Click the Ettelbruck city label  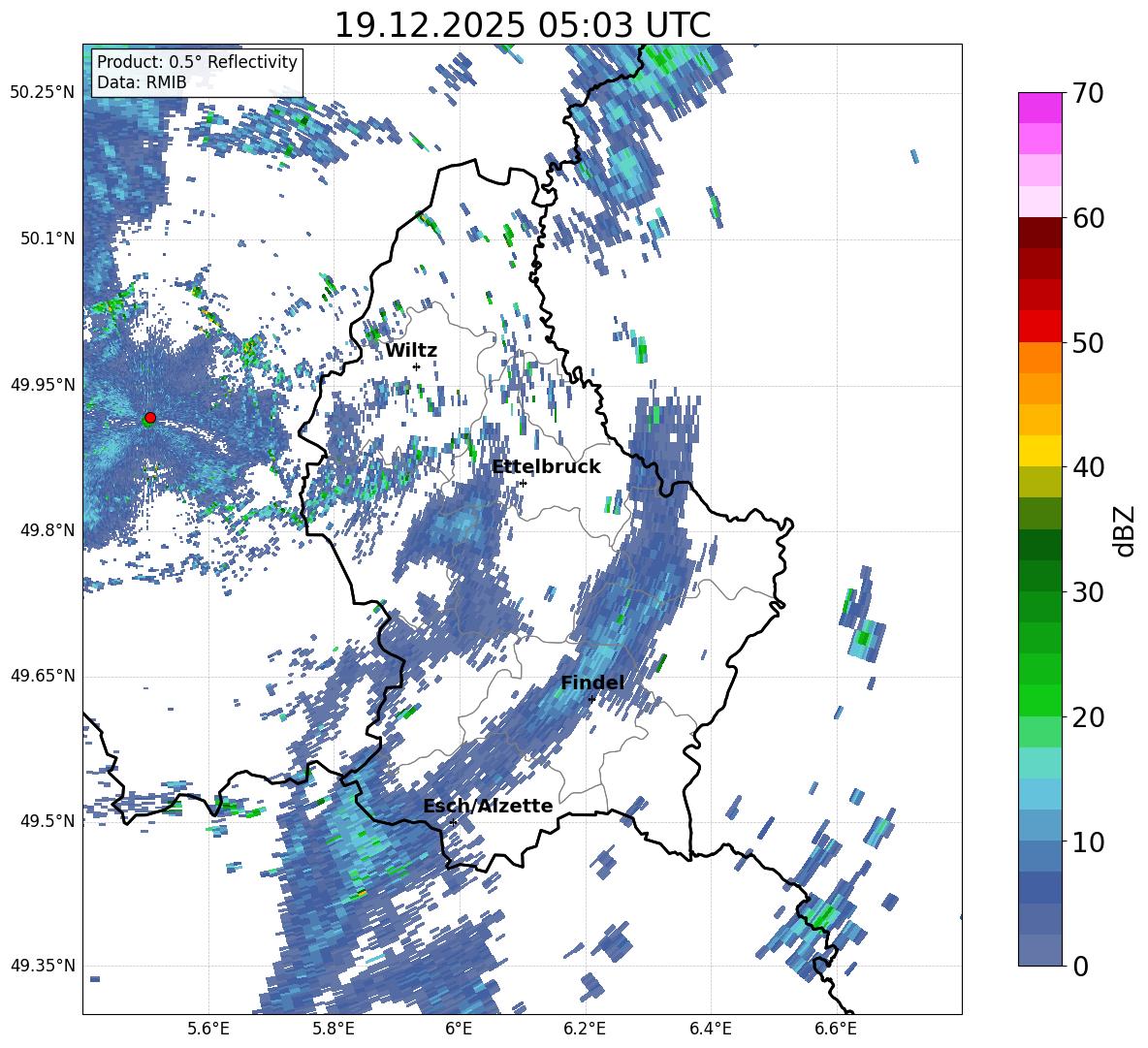tap(546, 467)
